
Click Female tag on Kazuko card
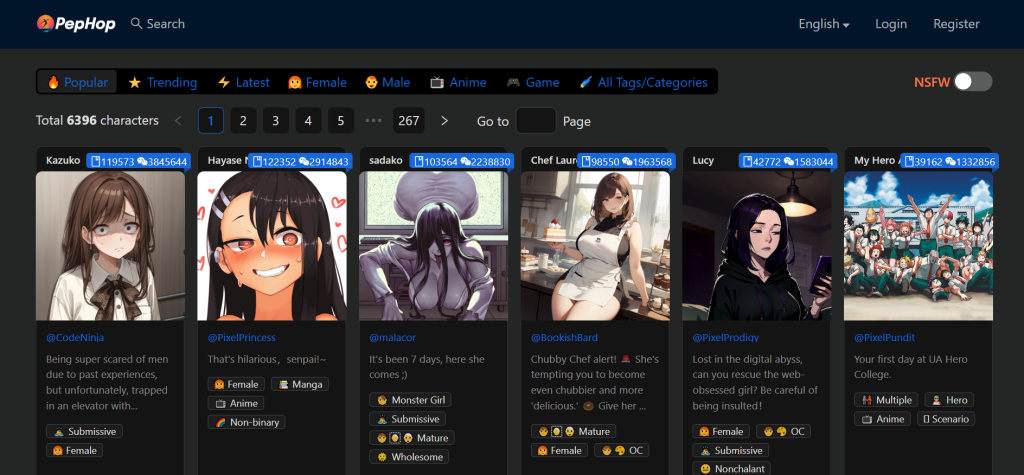click(74, 450)
